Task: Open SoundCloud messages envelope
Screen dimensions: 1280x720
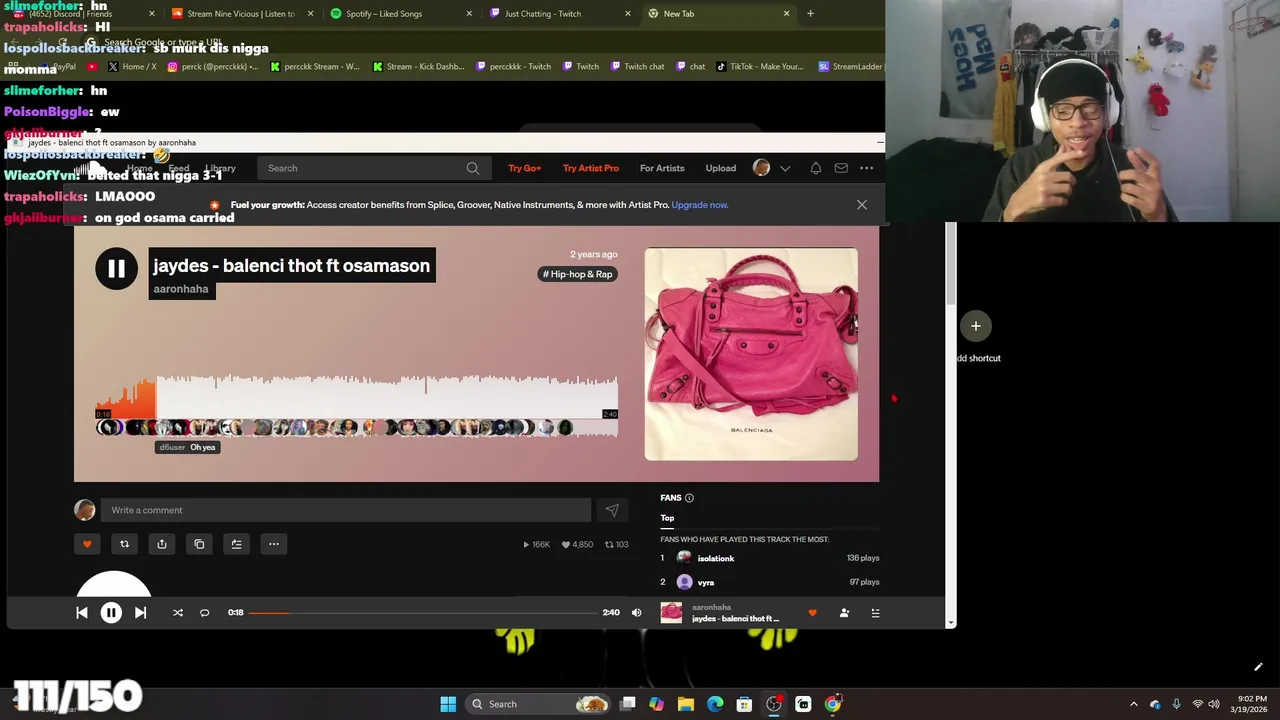Action: point(841,168)
